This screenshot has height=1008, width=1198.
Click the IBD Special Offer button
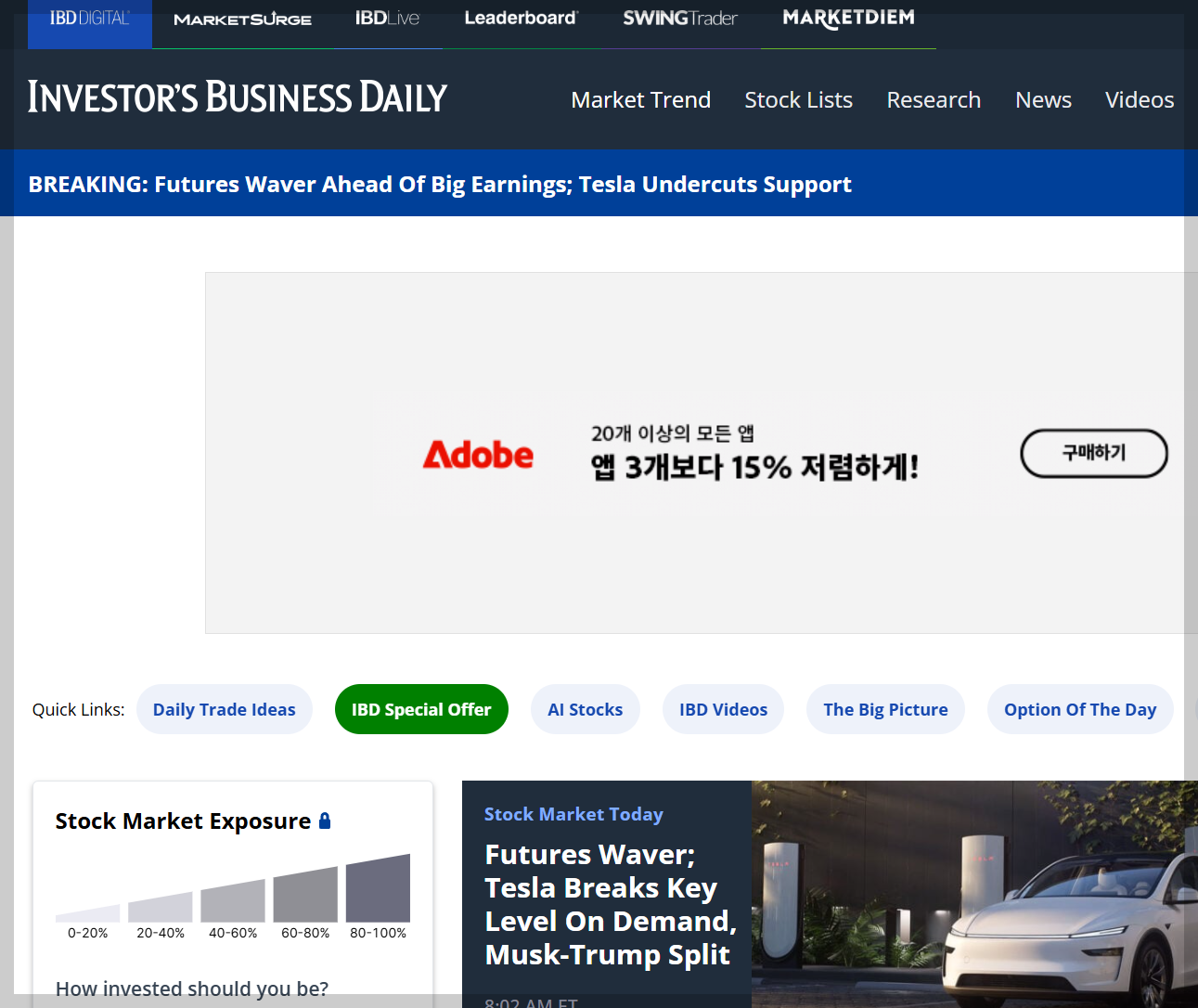(x=421, y=709)
